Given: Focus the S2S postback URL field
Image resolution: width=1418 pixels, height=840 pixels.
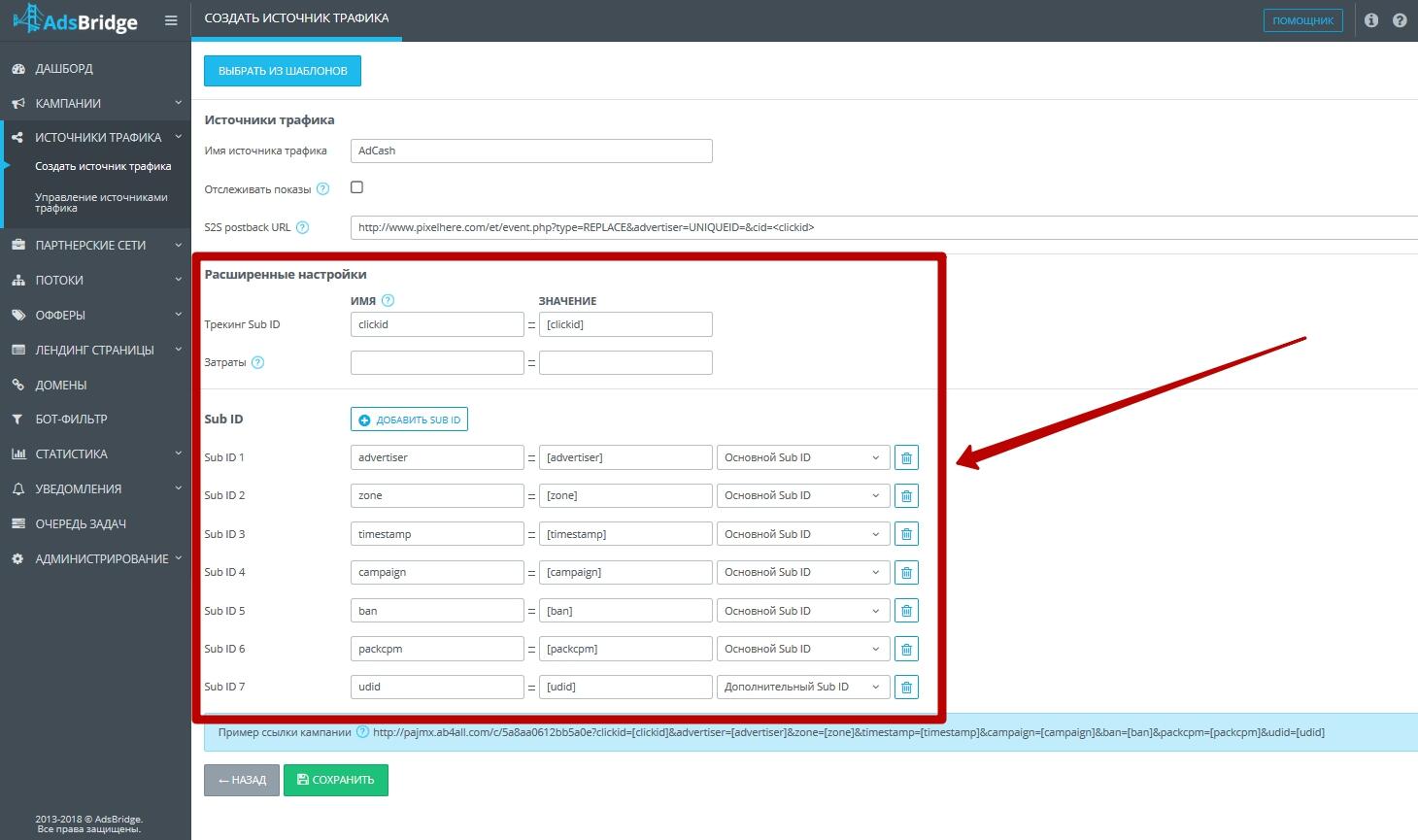Looking at the screenshot, I should click(884, 227).
